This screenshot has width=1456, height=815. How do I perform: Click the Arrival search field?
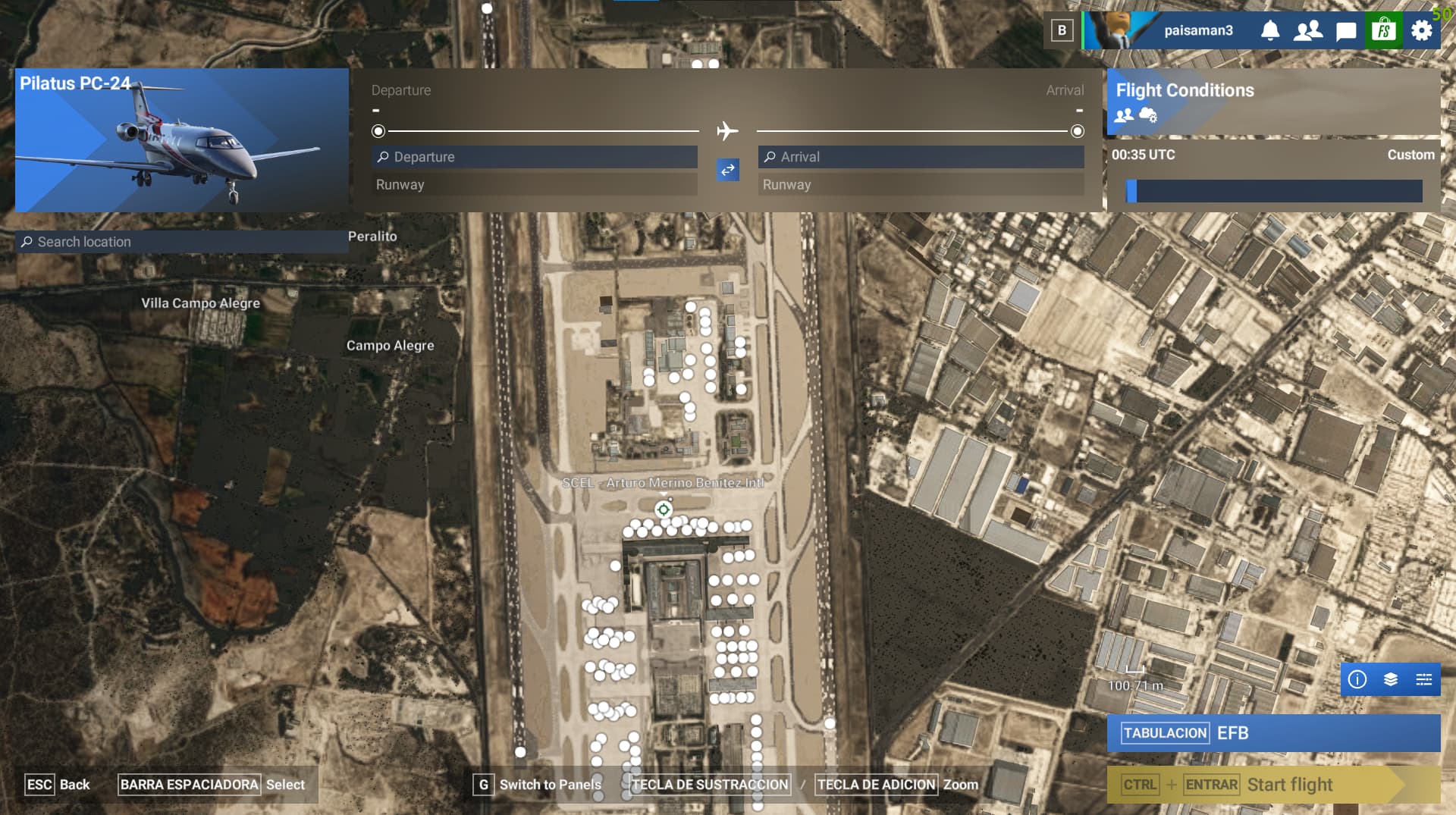(921, 157)
